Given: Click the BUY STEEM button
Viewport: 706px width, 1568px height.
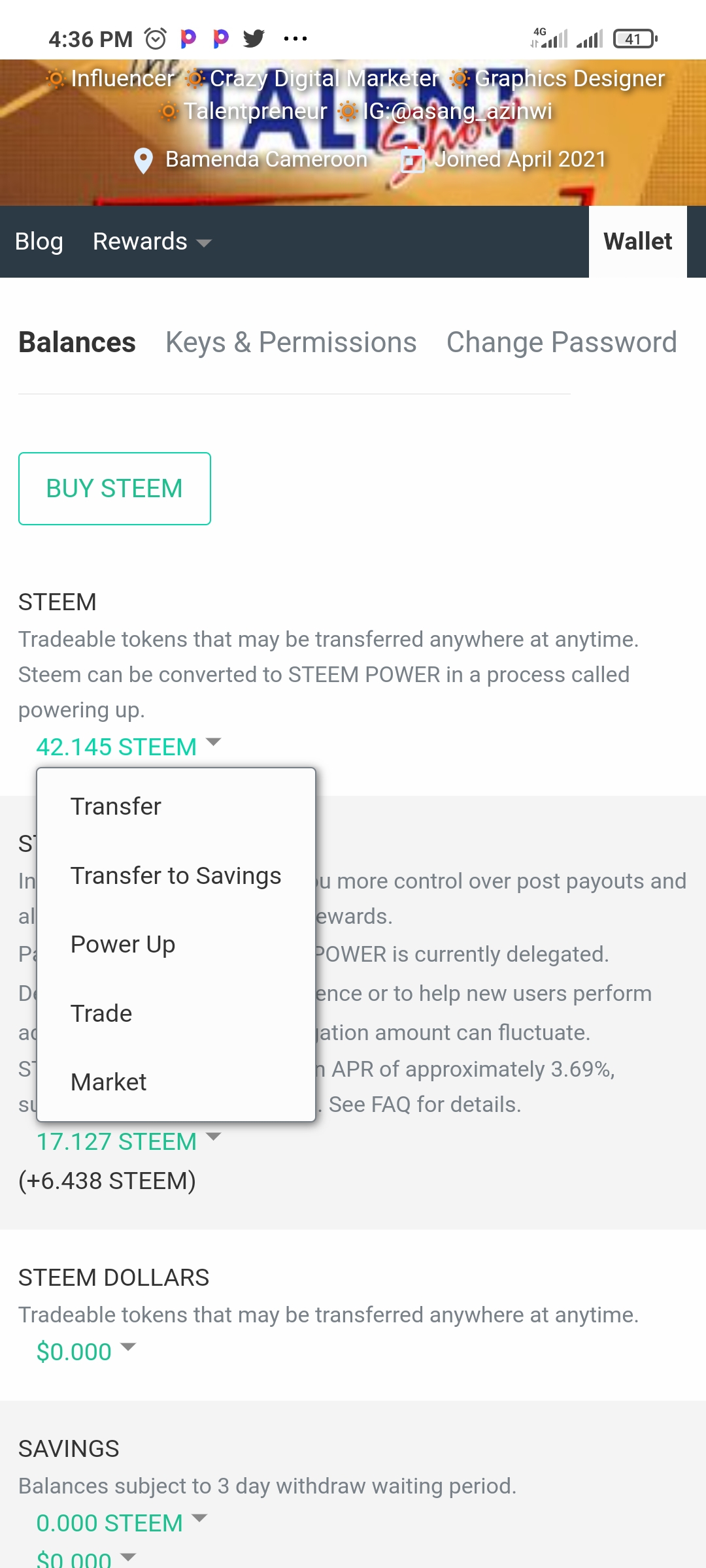Looking at the screenshot, I should pyautogui.click(x=114, y=489).
